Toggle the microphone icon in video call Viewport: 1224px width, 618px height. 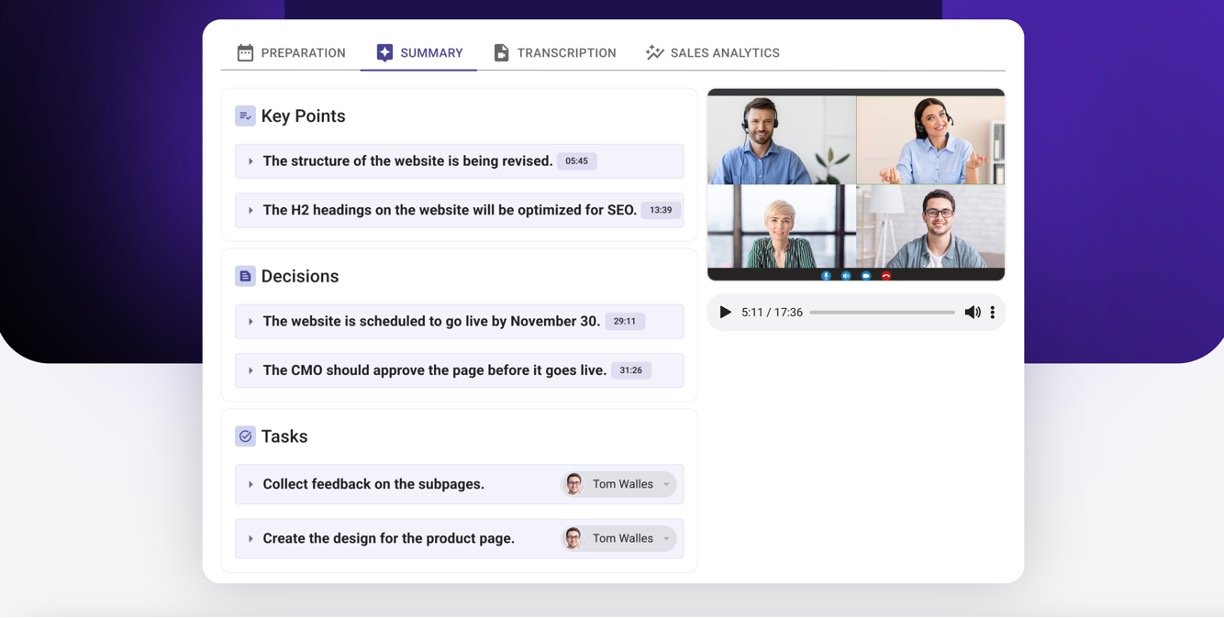(x=826, y=275)
